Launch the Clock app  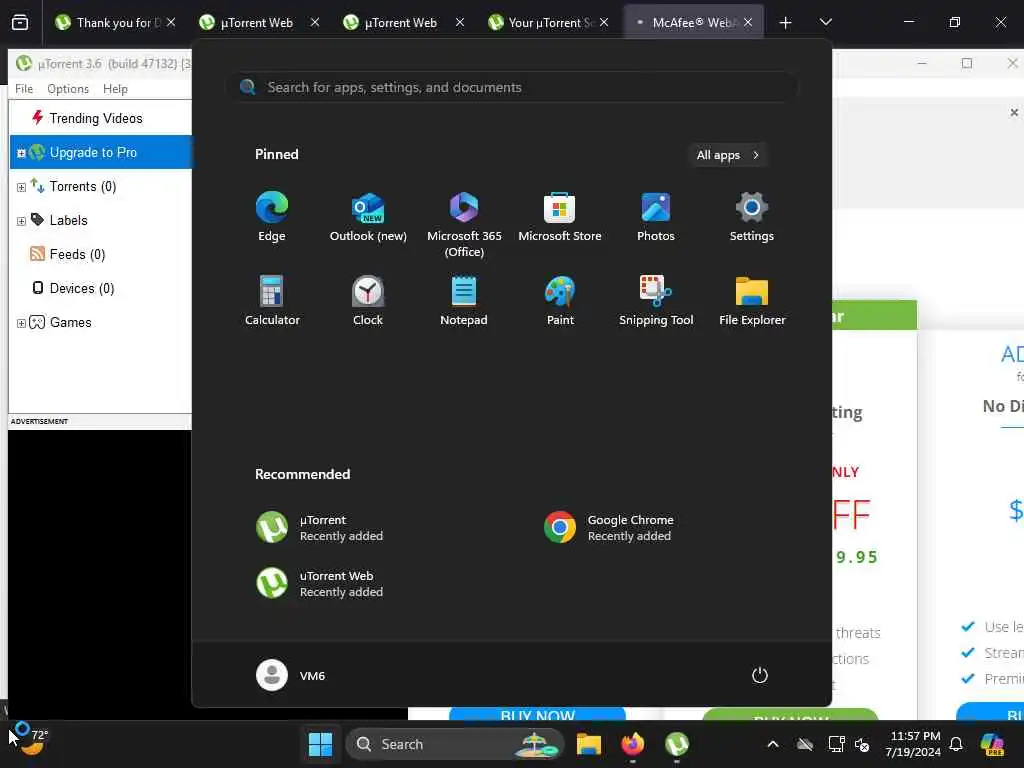click(368, 300)
